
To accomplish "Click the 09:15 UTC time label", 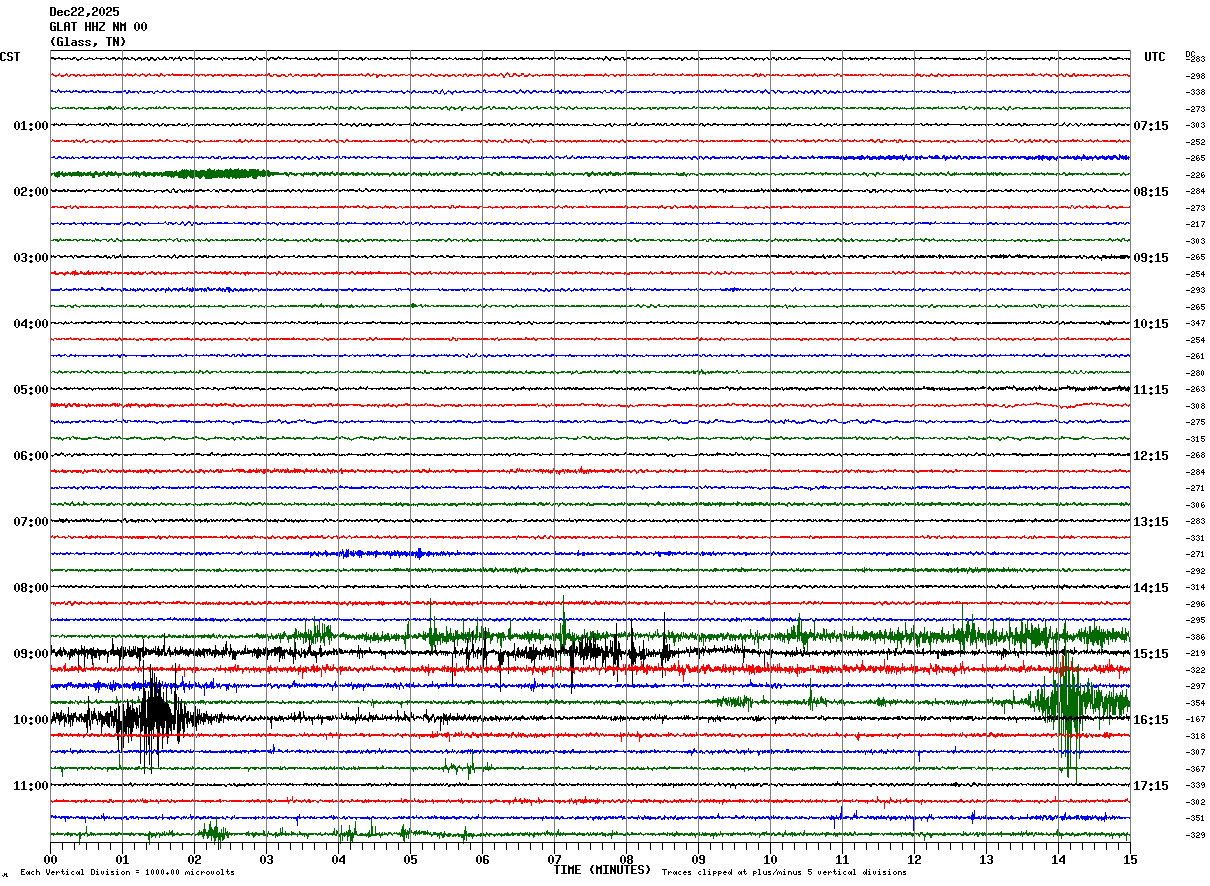I will (1151, 258).
